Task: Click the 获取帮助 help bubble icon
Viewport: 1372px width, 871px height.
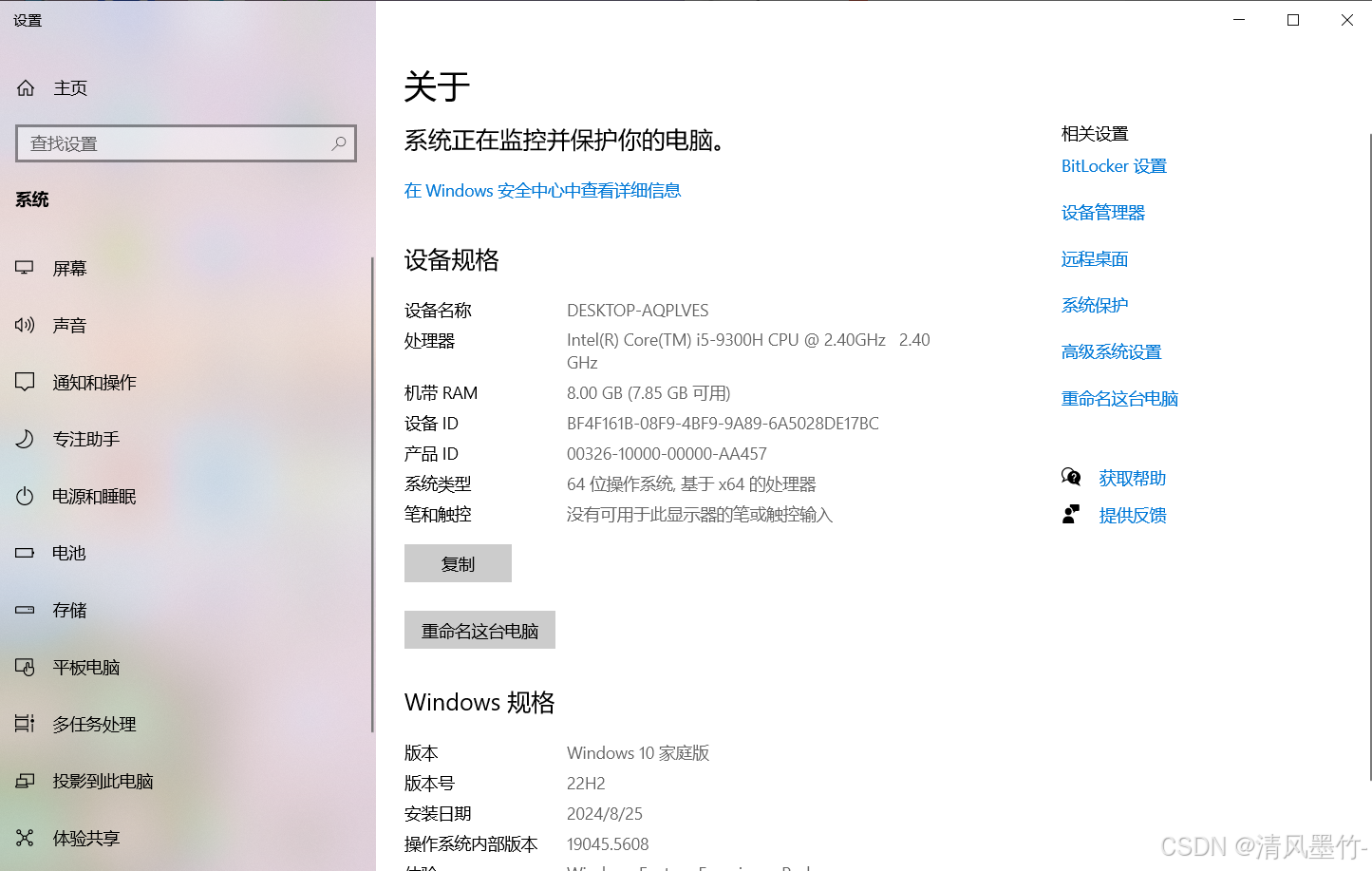Action: point(1071,477)
